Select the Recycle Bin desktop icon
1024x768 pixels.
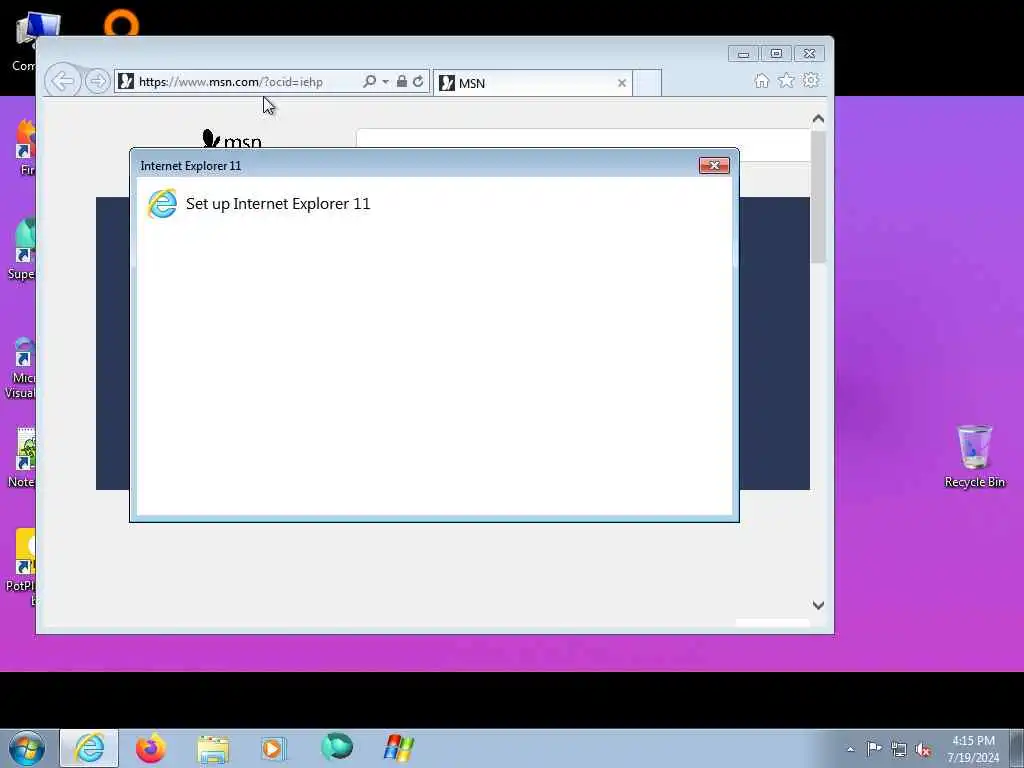coord(974,456)
